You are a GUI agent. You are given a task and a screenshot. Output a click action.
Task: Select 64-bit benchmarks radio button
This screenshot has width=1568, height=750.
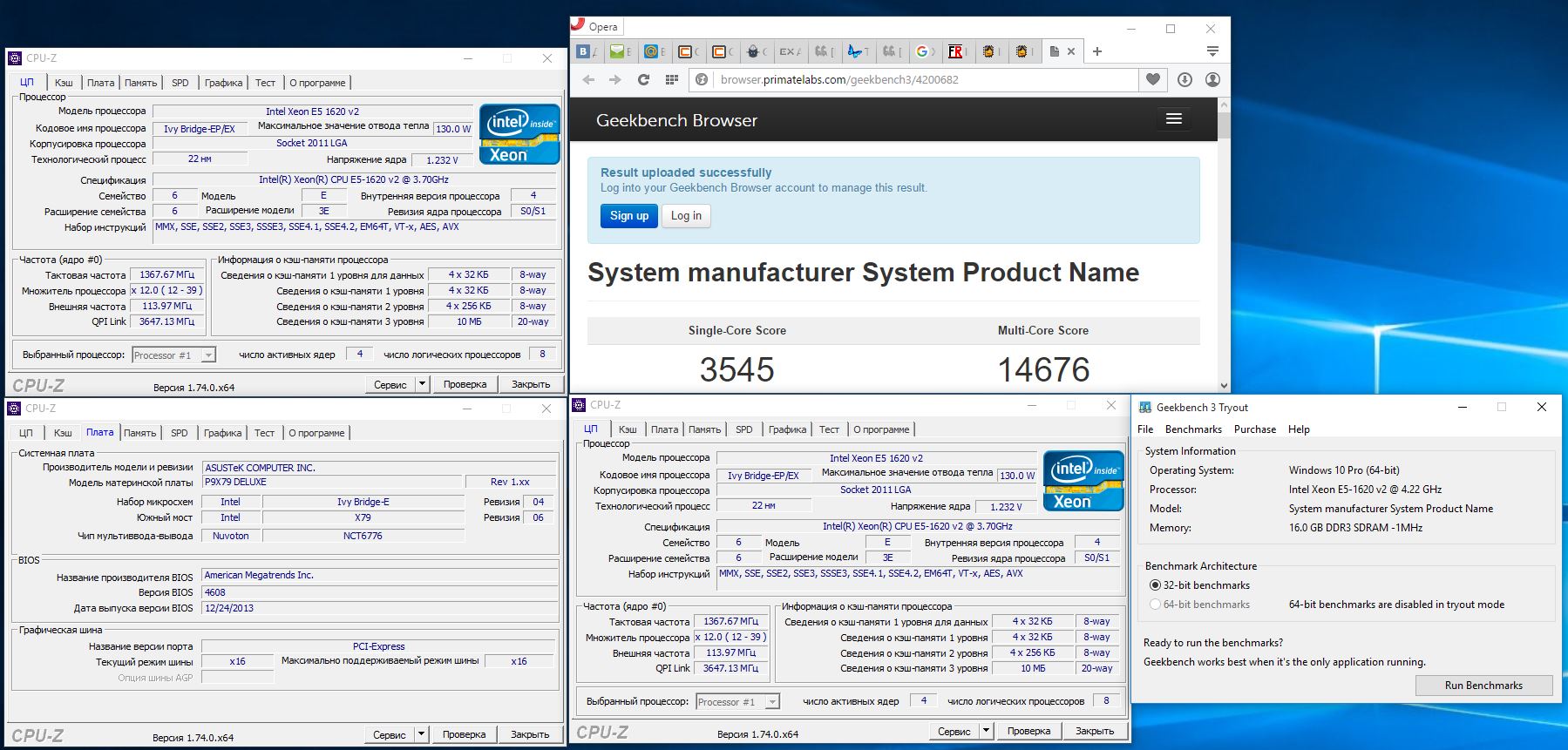tap(1155, 605)
